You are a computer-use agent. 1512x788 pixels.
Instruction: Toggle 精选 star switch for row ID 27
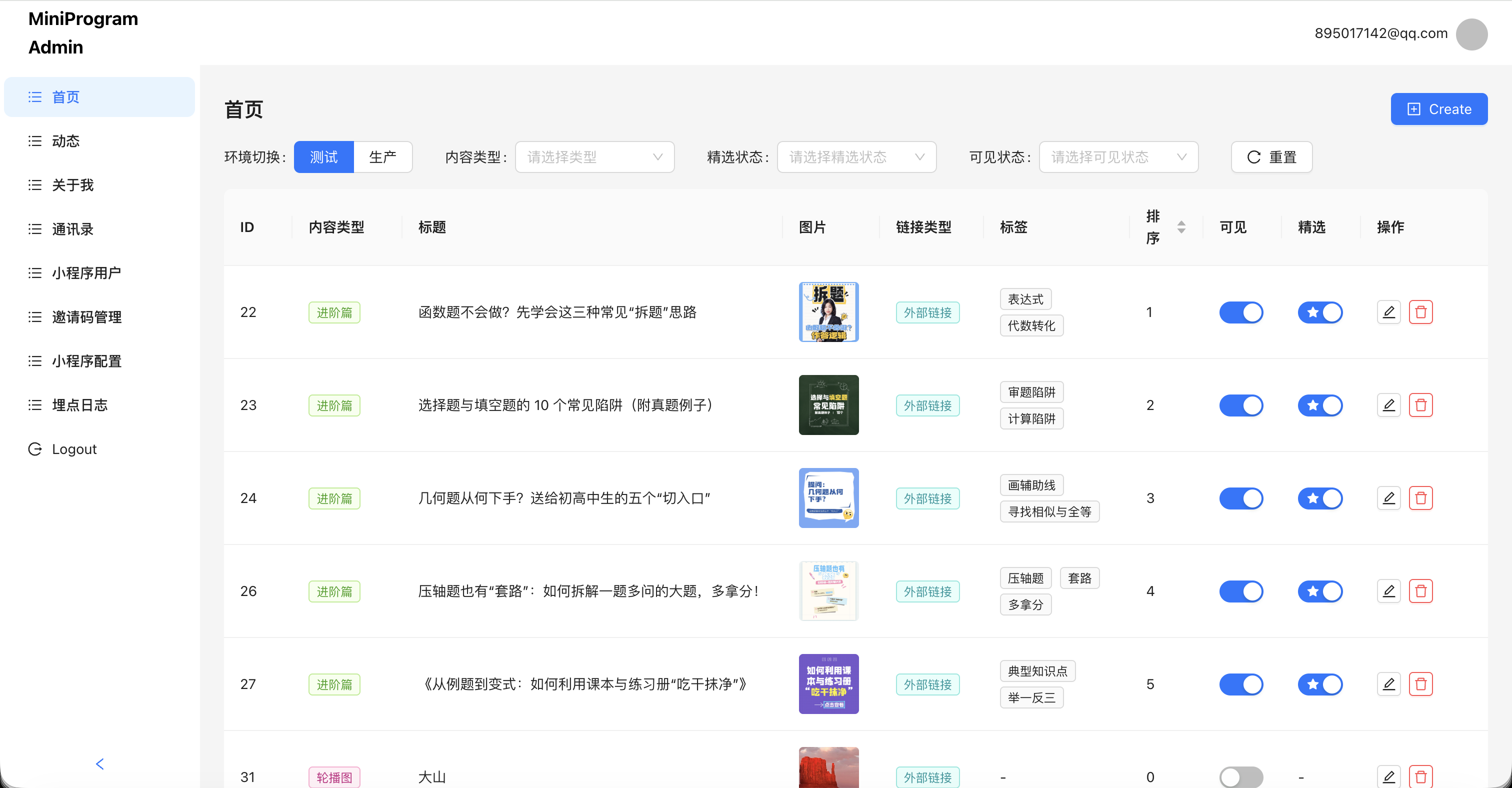[x=1319, y=684]
